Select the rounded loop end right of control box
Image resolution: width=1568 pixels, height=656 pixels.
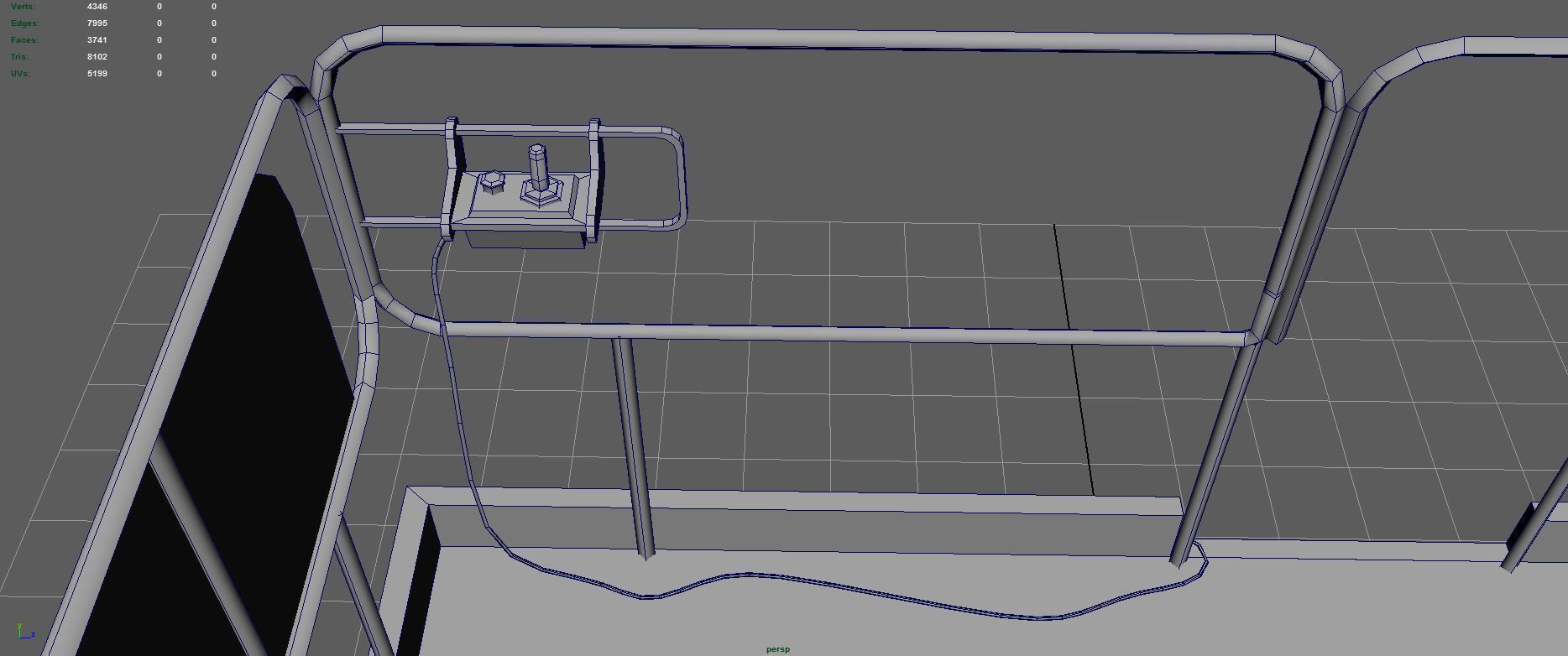[x=676, y=178]
